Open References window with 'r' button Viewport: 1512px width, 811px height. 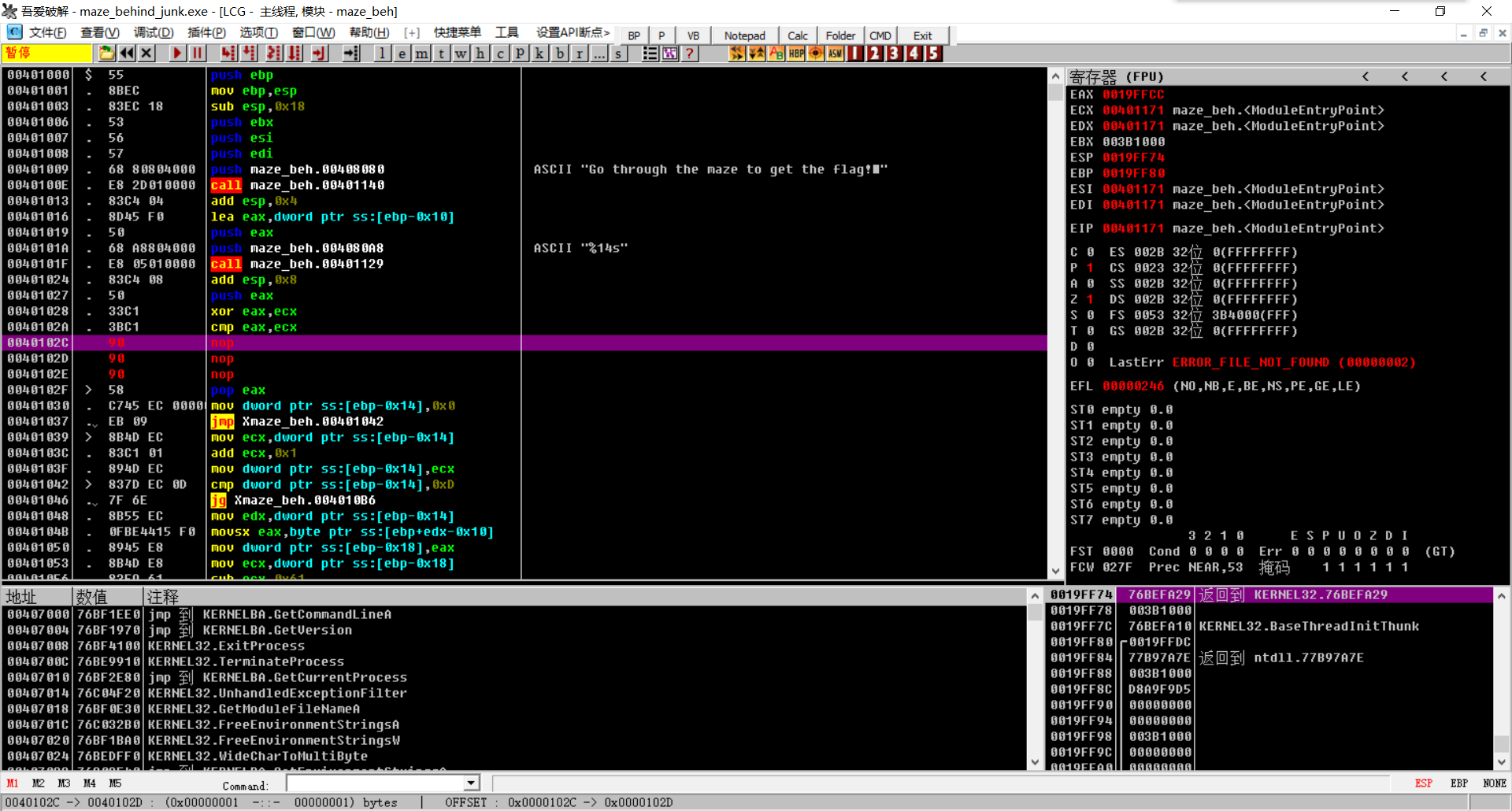click(579, 53)
